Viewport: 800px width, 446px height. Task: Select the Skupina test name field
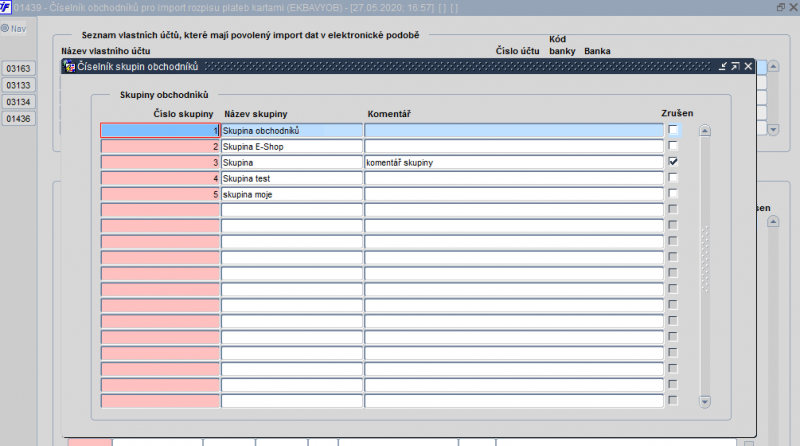[x=291, y=178]
